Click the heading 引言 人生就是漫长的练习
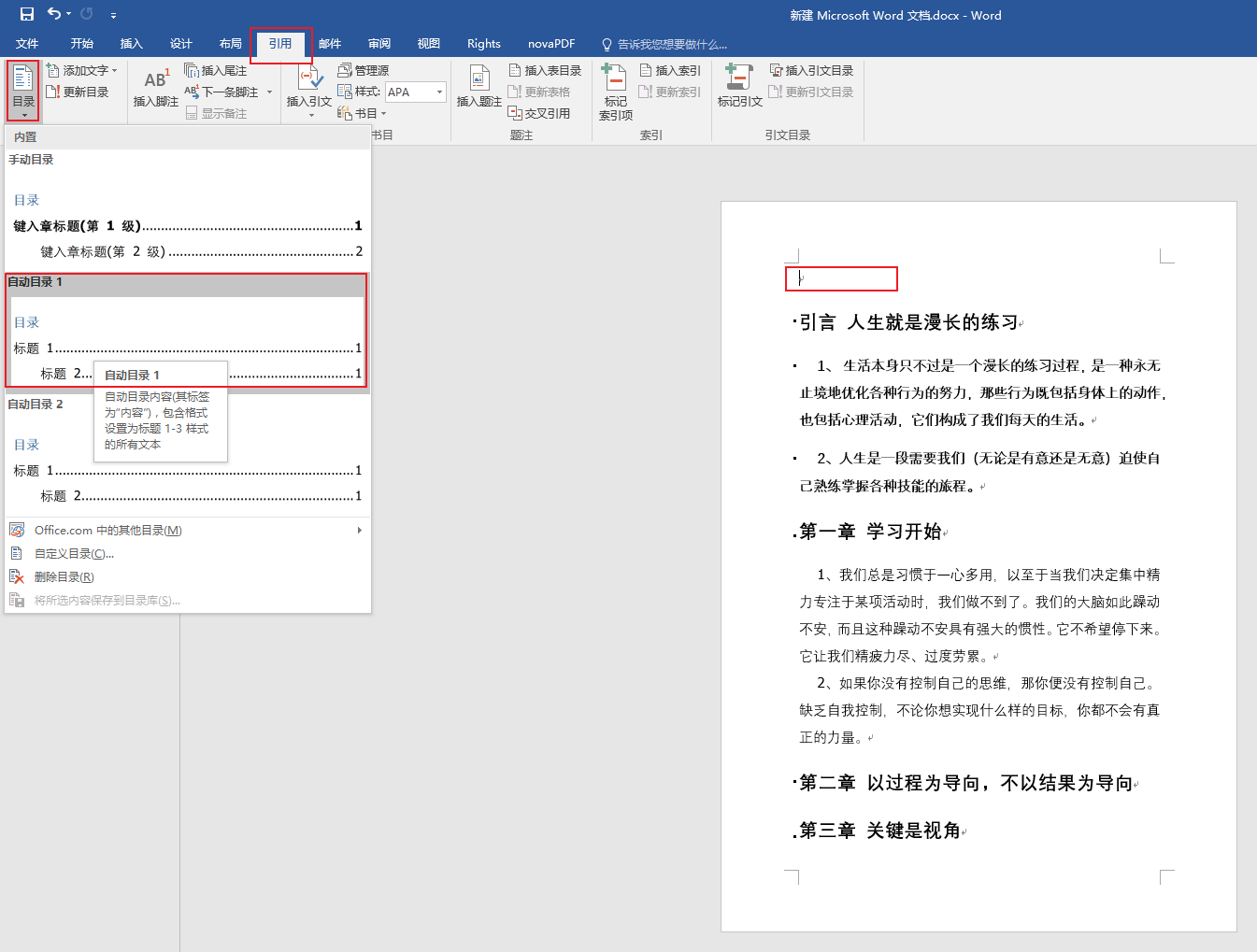Screen dimensions: 1257x952 pyautogui.click(x=908, y=323)
